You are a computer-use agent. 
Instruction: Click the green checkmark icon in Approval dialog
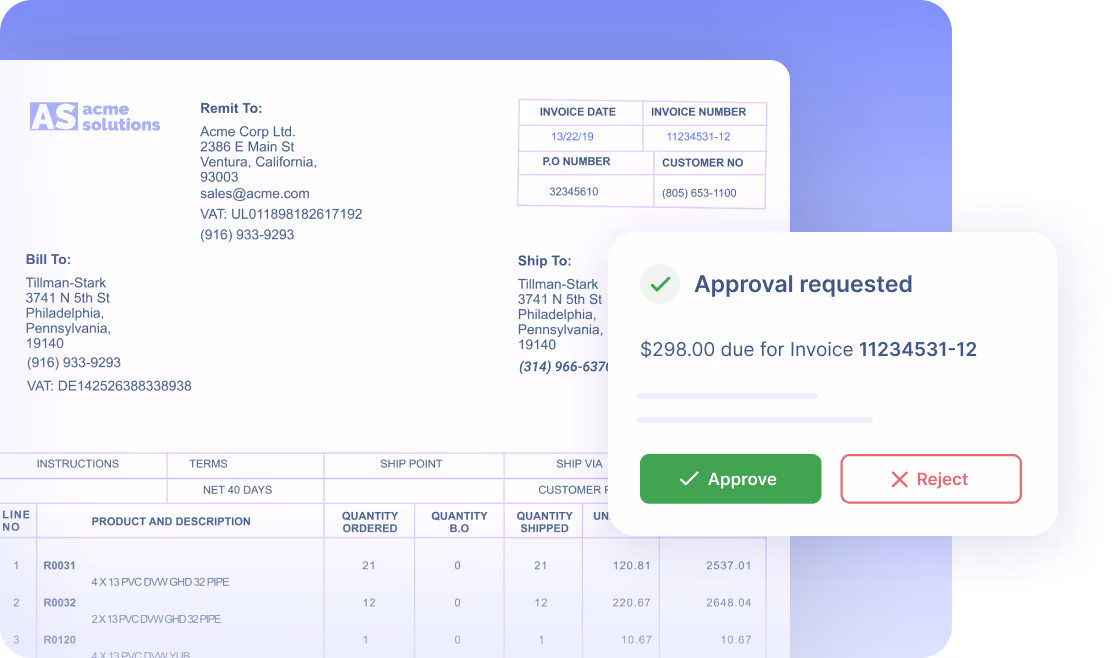point(660,284)
